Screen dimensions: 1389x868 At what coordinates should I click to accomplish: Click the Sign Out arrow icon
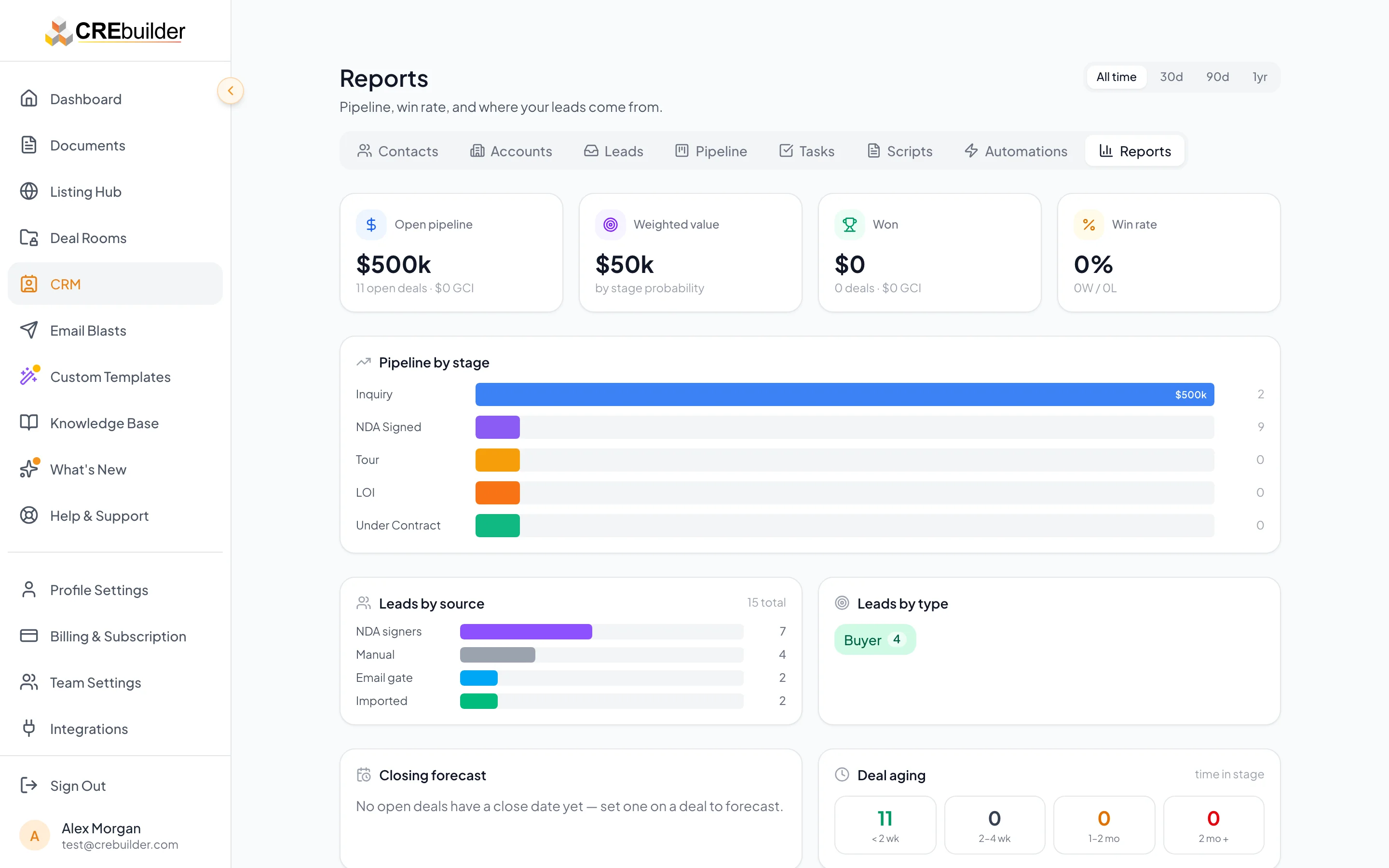click(x=29, y=785)
